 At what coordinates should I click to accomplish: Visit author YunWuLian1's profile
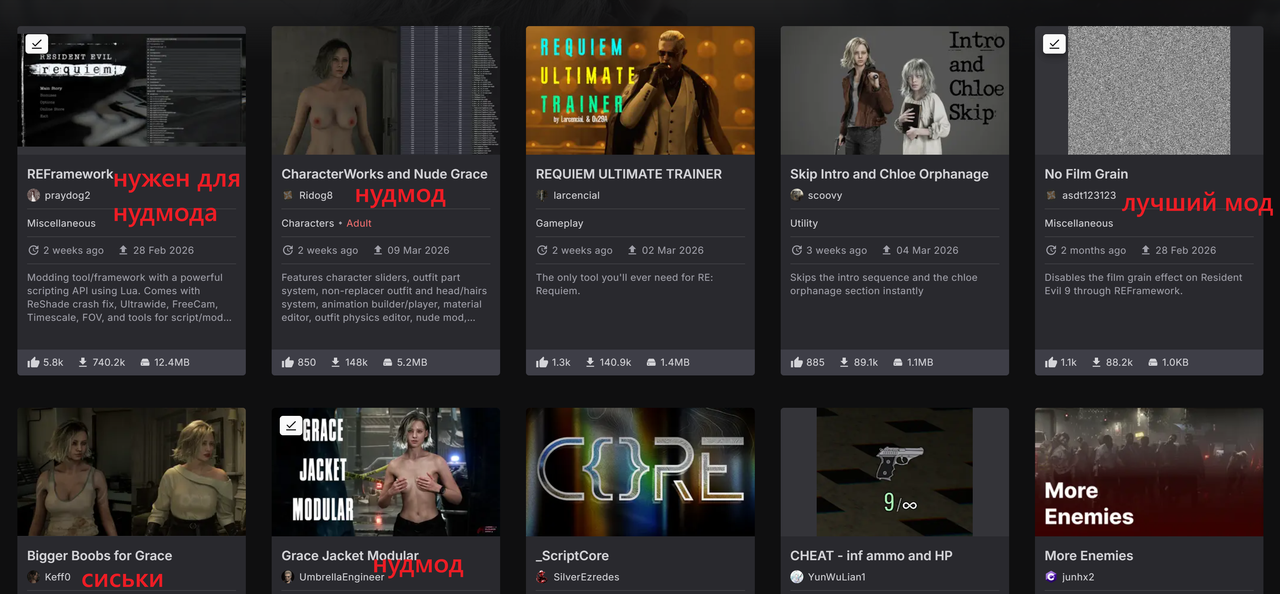click(x=837, y=577)
